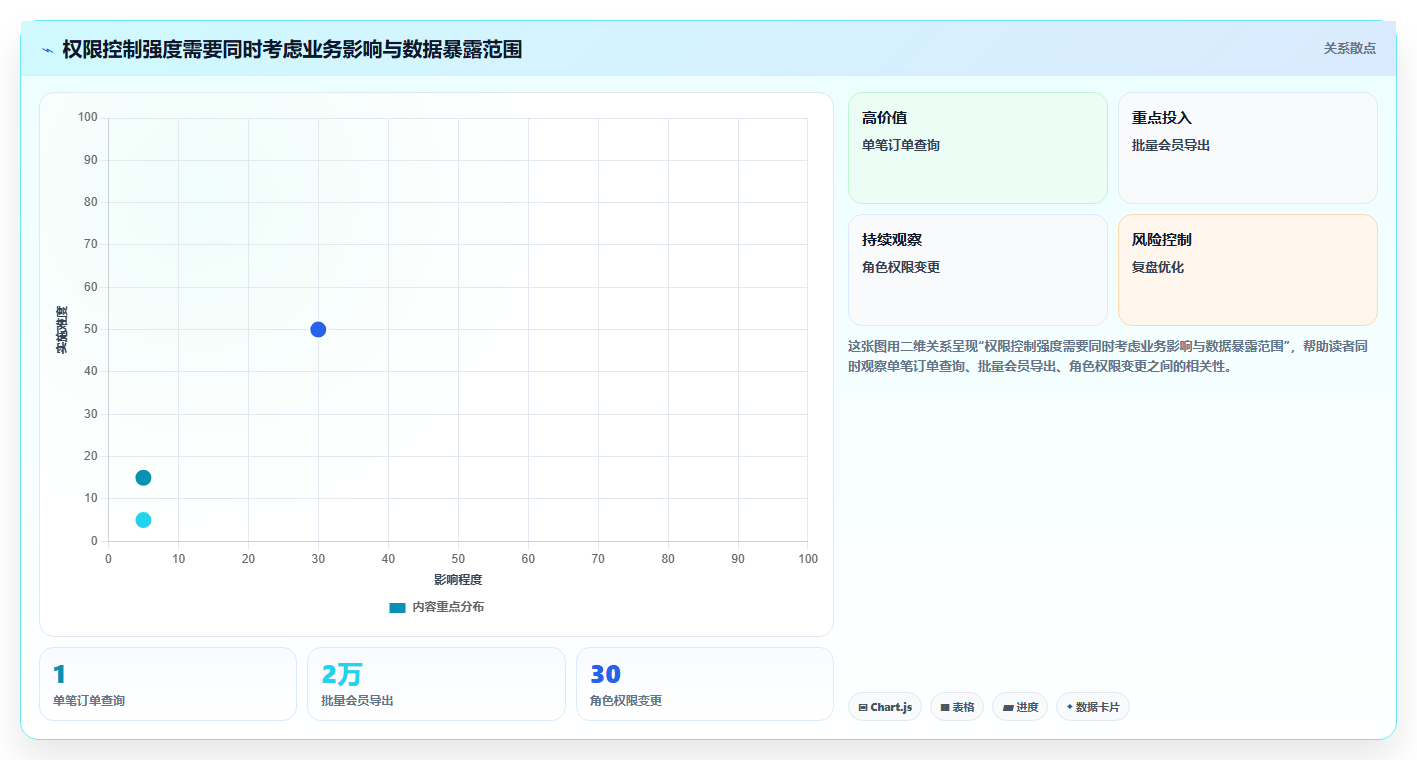The width and height of the screenshot is (1417, 760).
Task: Open the 风险控制 quadrant card
Action: (x=1248, y=270)
